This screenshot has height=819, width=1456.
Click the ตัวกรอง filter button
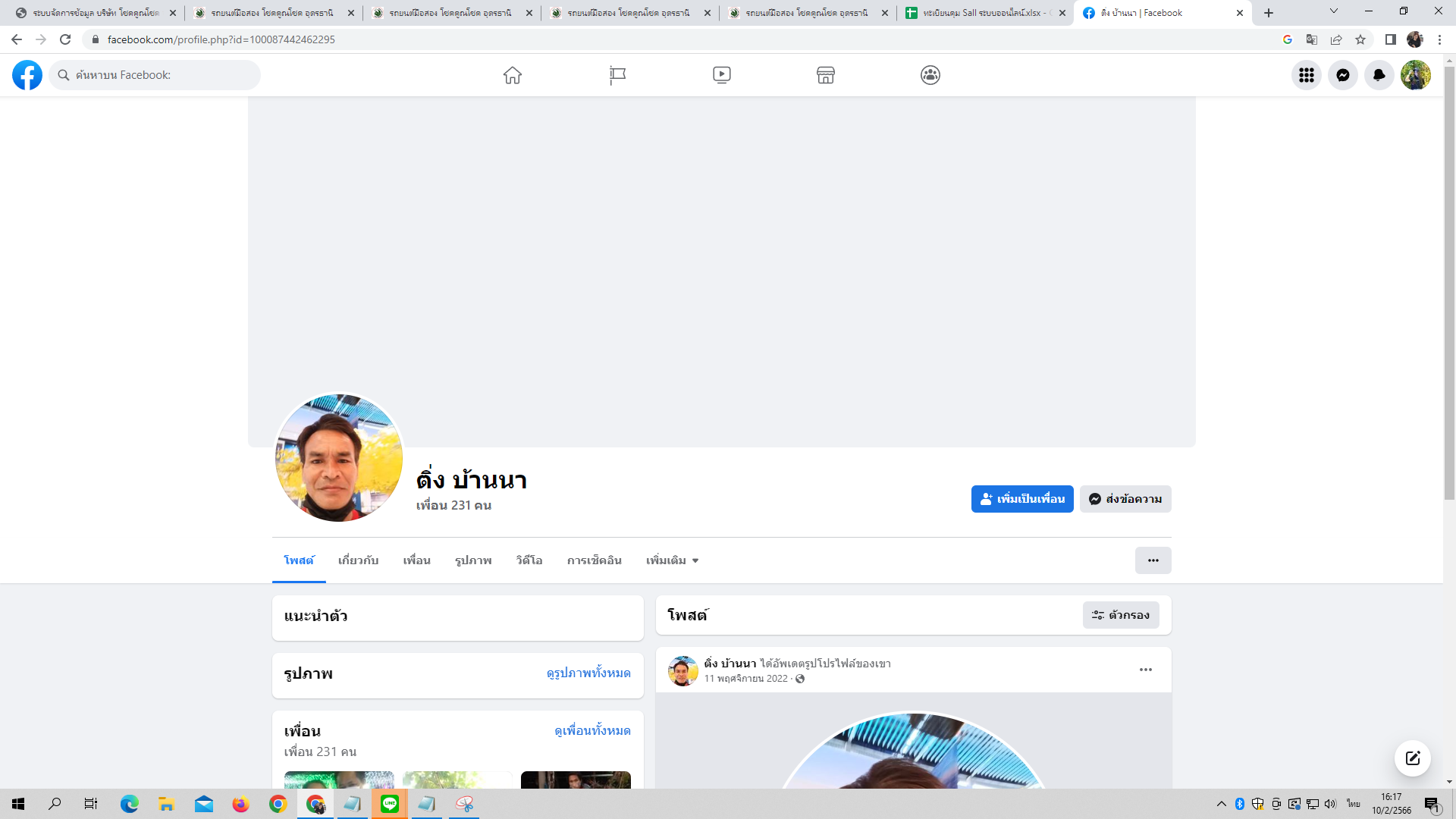click(x=1121, y=615)
